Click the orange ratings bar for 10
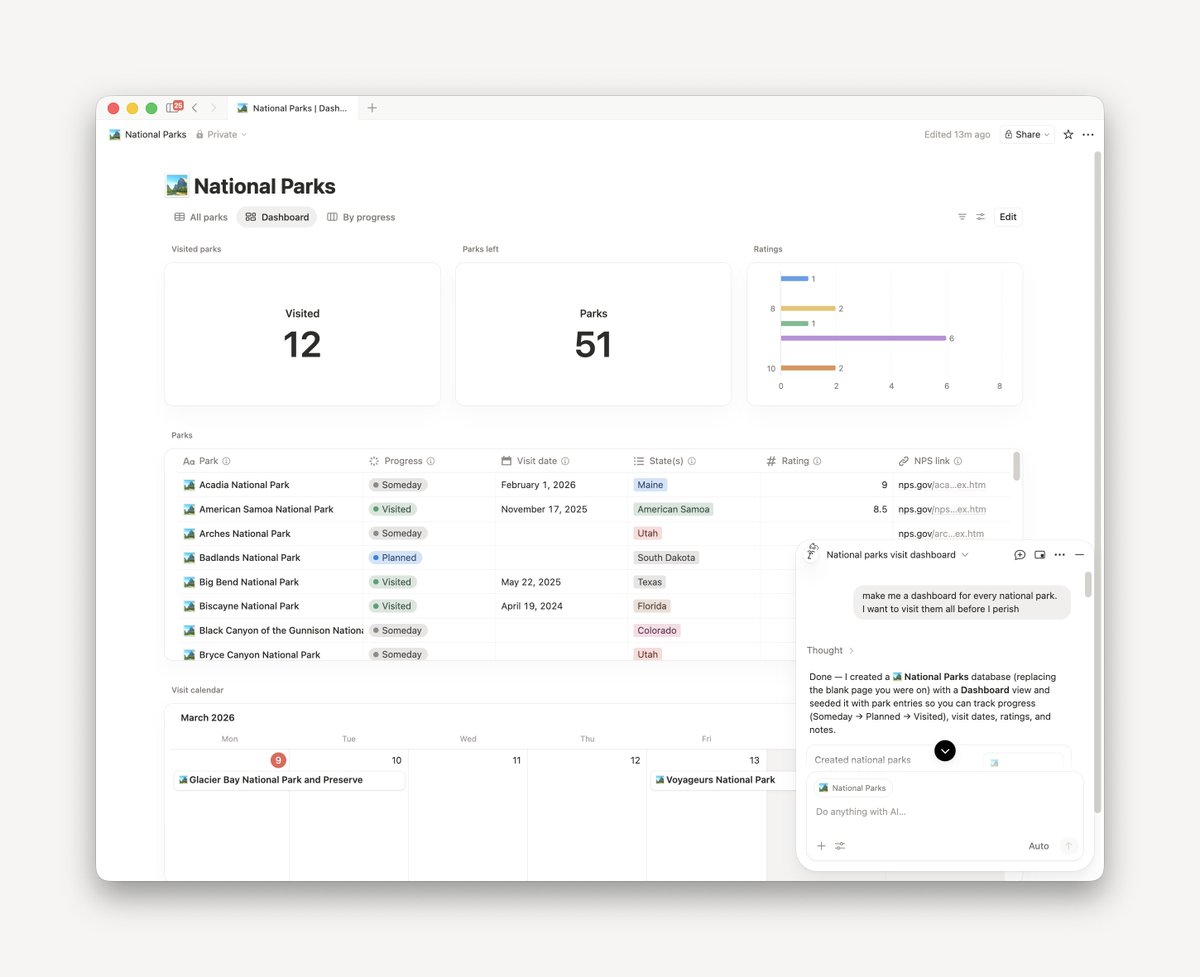This screenshot has height=977, width=1200. coord(808,368)
